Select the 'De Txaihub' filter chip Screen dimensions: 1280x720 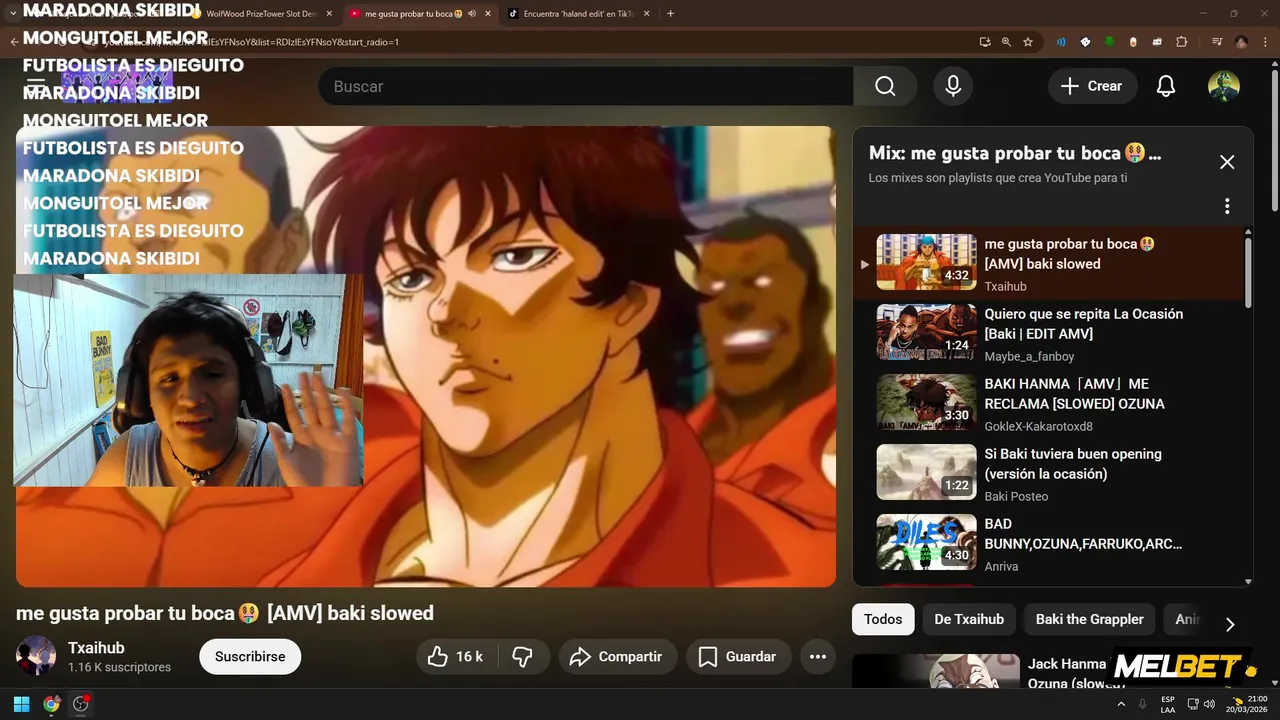point(969,619)
